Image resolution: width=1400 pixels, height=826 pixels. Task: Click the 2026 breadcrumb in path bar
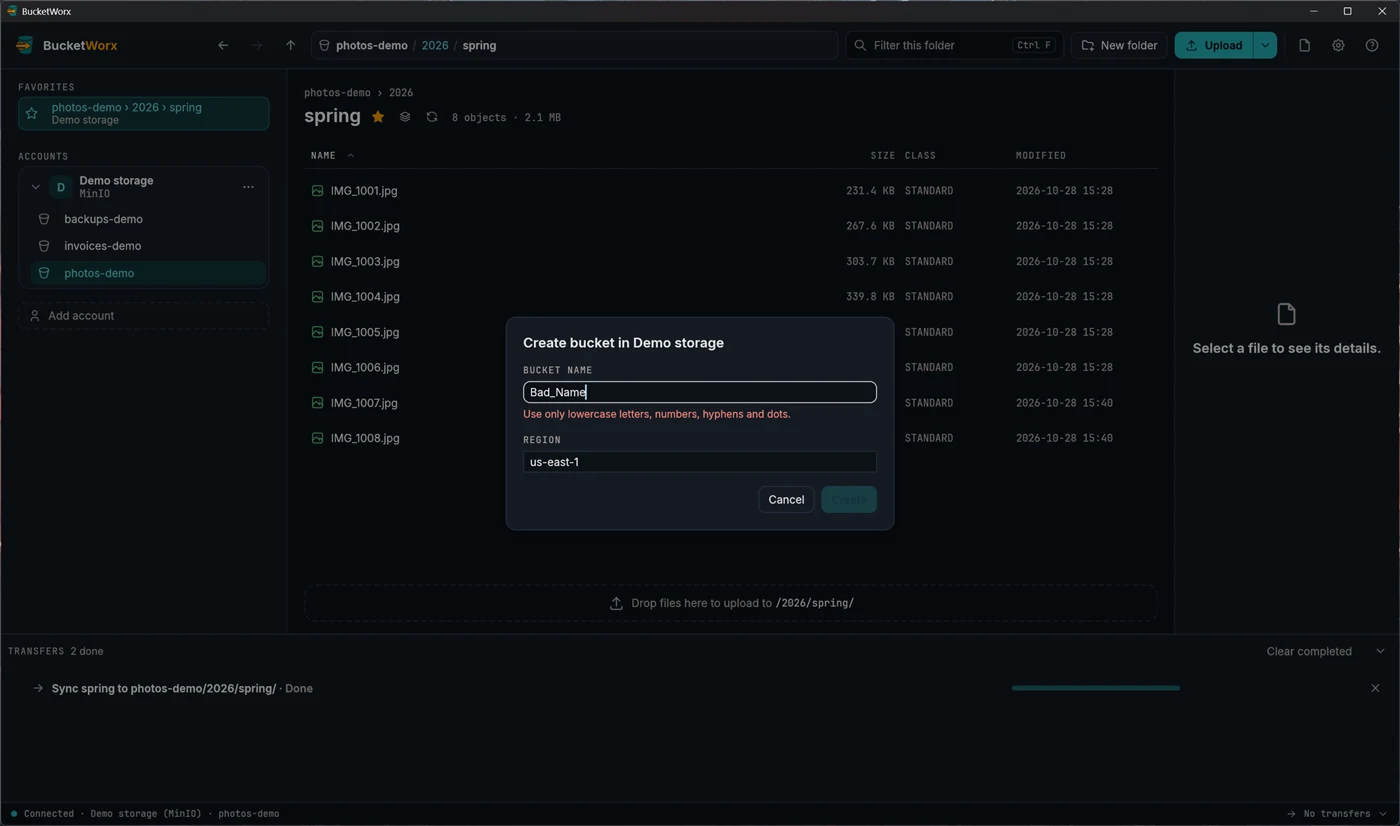point(435,45)
